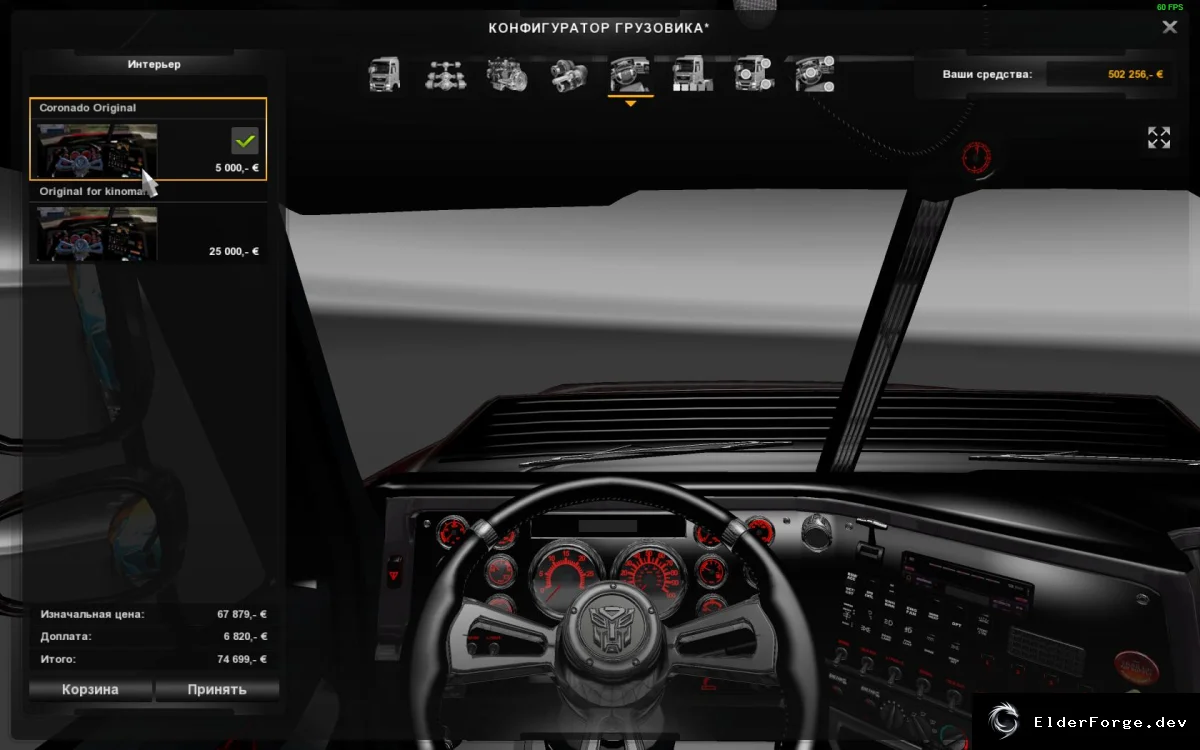Image resolution: width=1200 pixels, height=750 pixels.
Task: Open the exterior accessories icon
Action: pos(753,75)
